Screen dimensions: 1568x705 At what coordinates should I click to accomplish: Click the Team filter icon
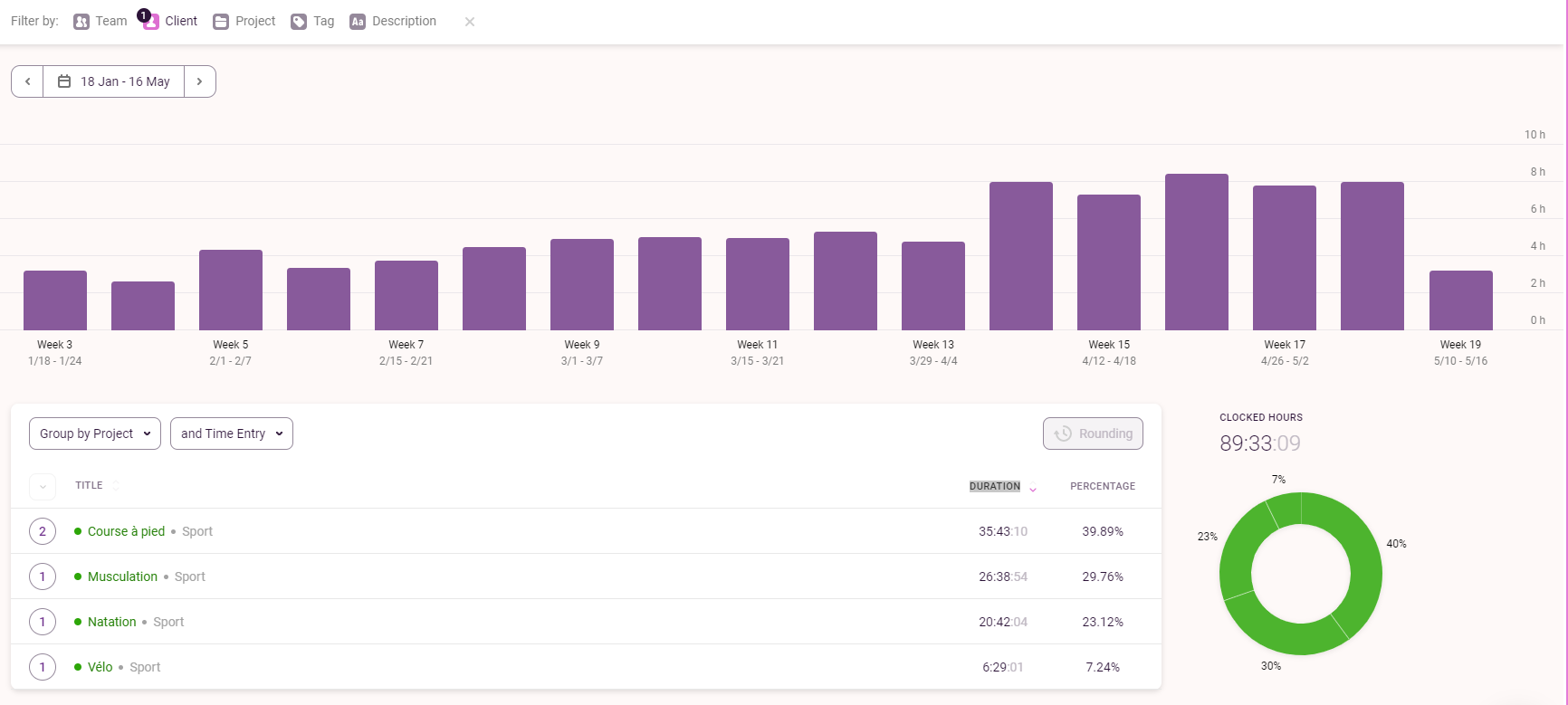click(x=81, y=22)
